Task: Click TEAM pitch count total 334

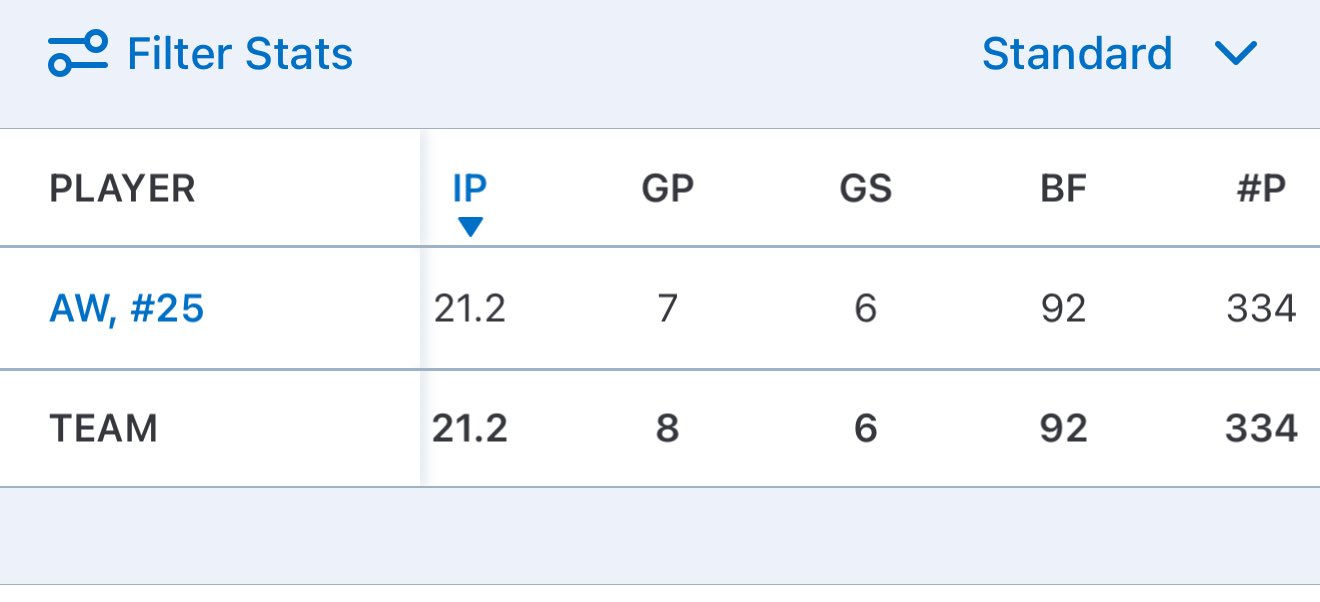Action: pyautogui.click(x=1260, y=429)
